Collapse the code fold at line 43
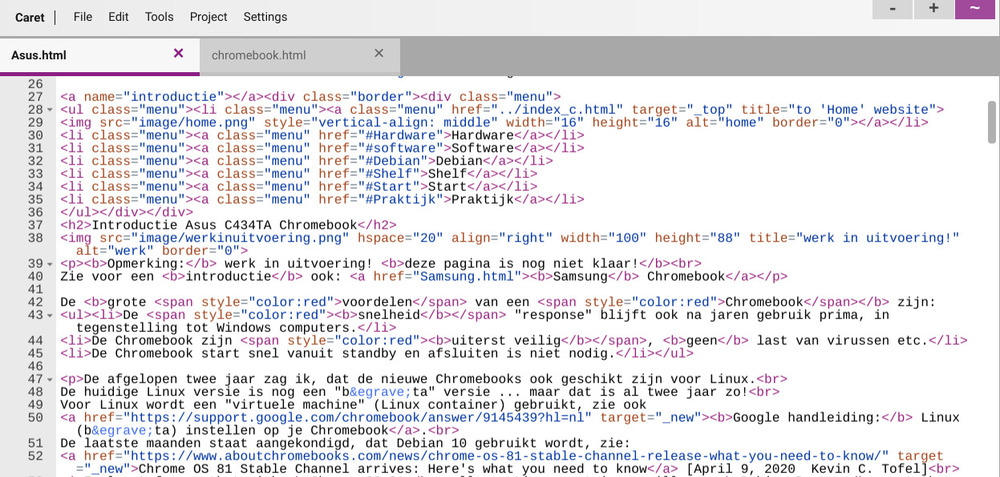Viewport: 1000px width, 477px height. (x=50, y=315)
